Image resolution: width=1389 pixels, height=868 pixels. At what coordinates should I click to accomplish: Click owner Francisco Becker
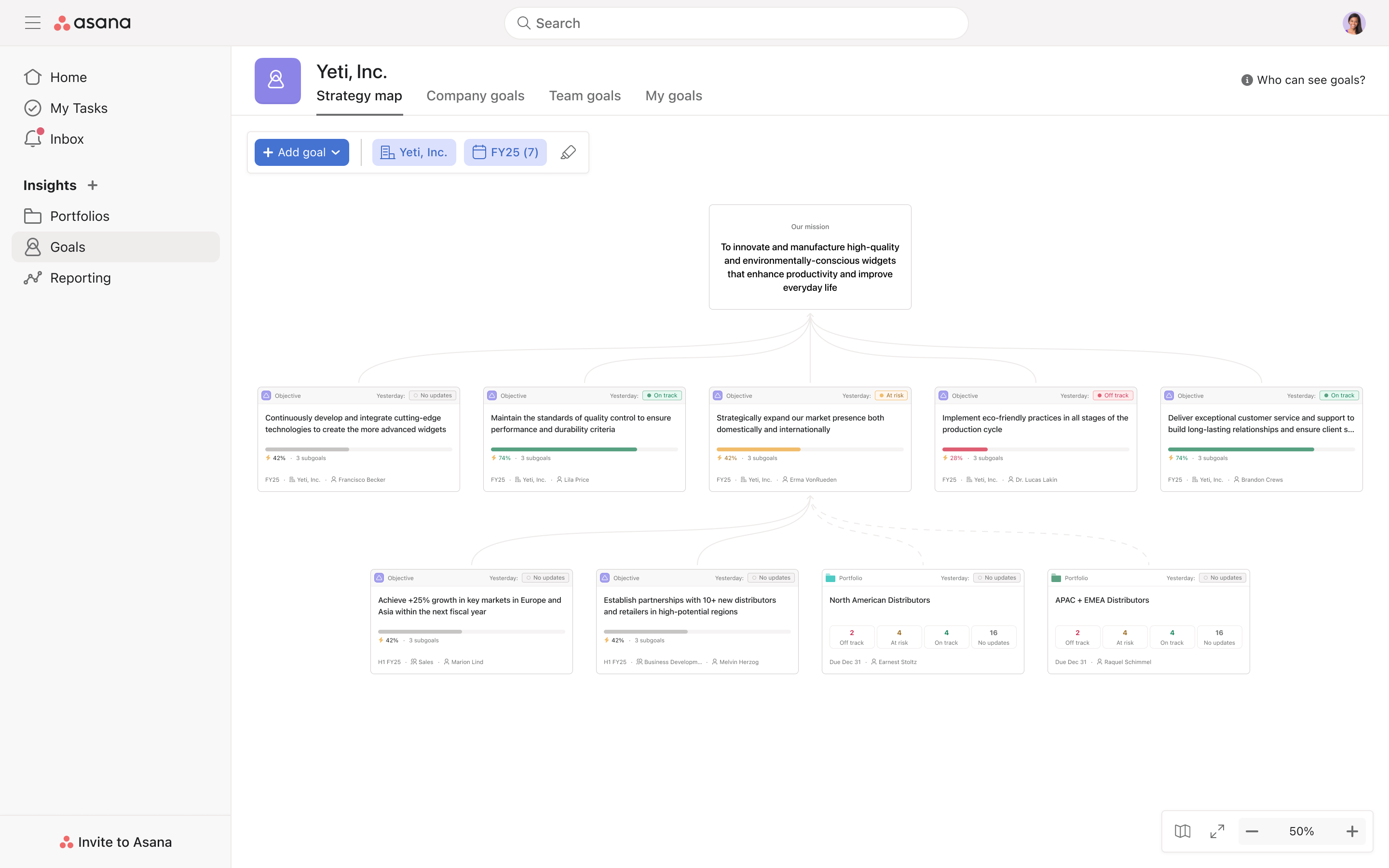pyautogui.click(x=358, y=480)
